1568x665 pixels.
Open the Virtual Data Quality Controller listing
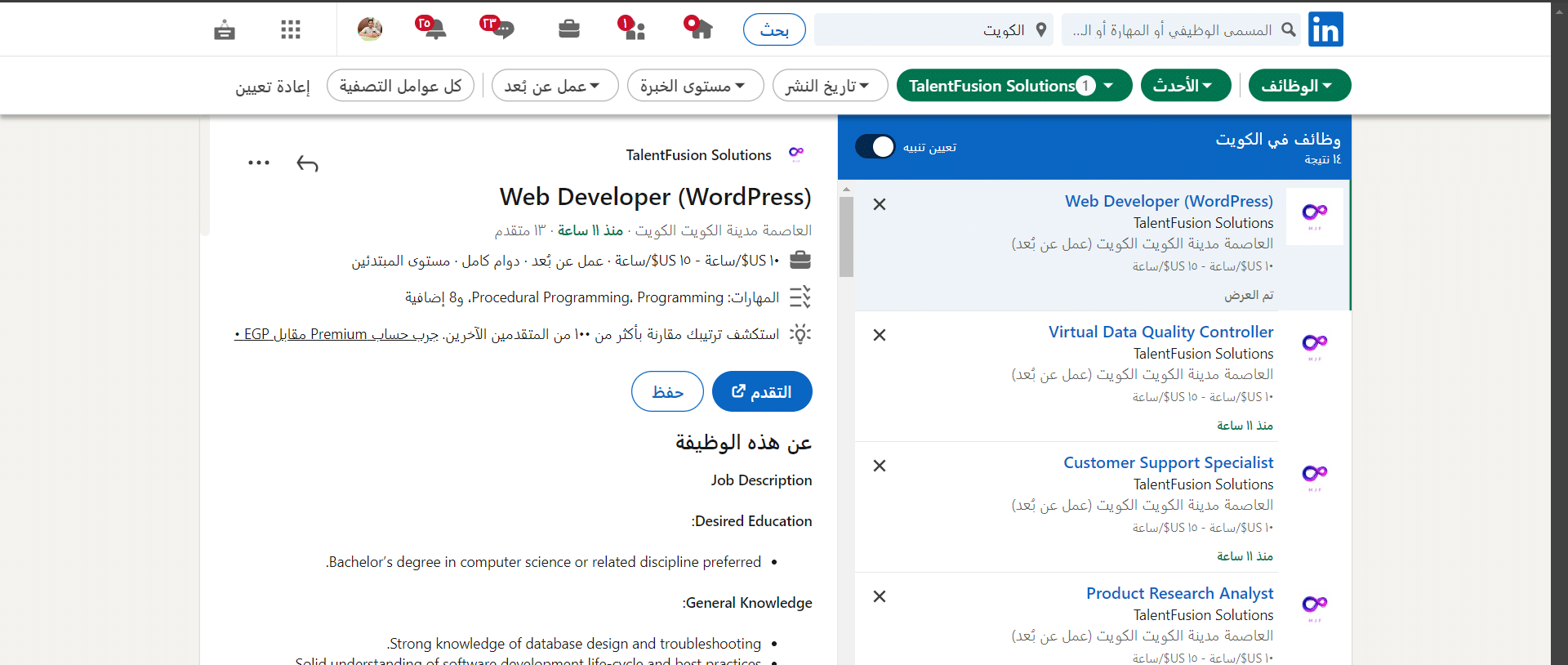[1160, 332]
